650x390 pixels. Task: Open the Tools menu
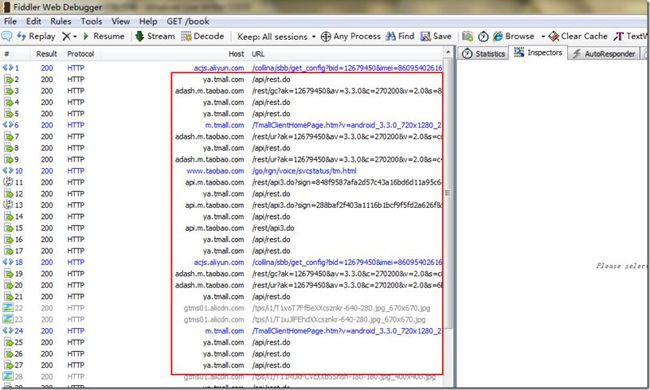tap(91, 21)
